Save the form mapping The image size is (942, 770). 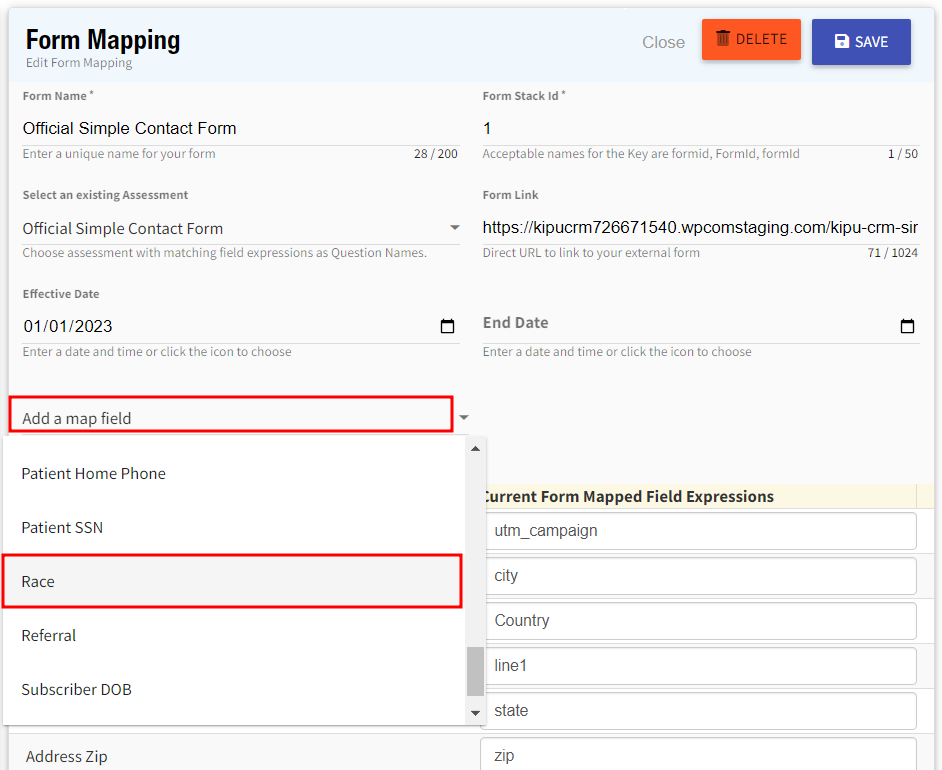(861, 42)
